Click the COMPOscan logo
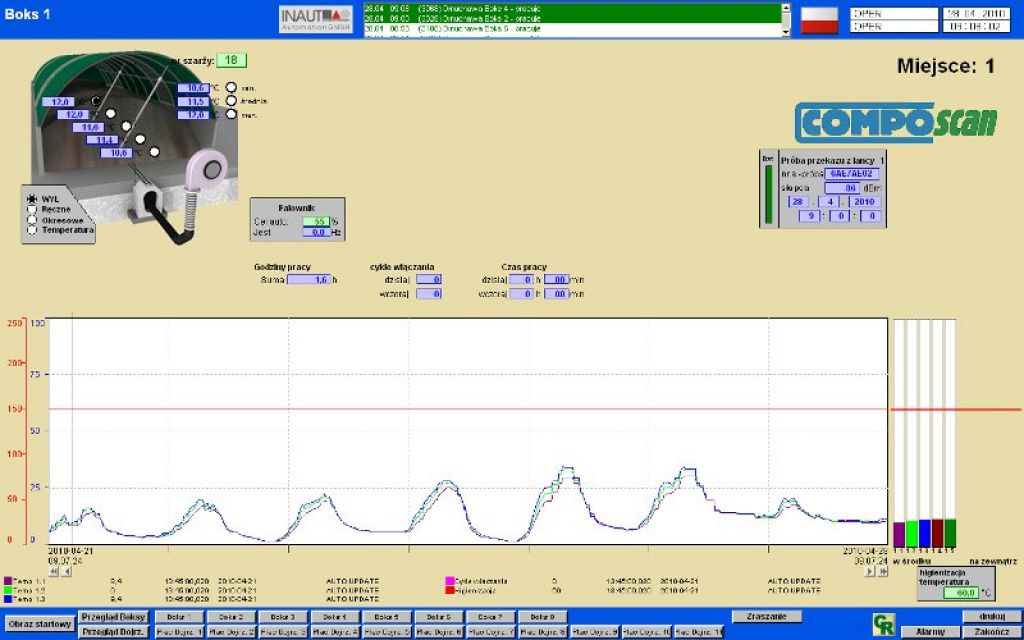The width and height of the screenshot is (1024, 640). coord(896,122)
